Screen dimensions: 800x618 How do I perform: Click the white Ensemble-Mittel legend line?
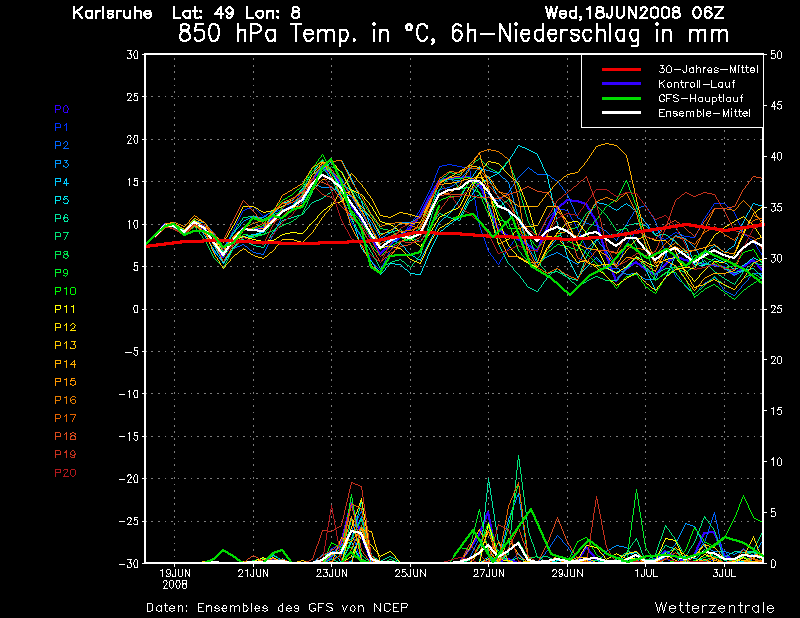pos(625,113)
